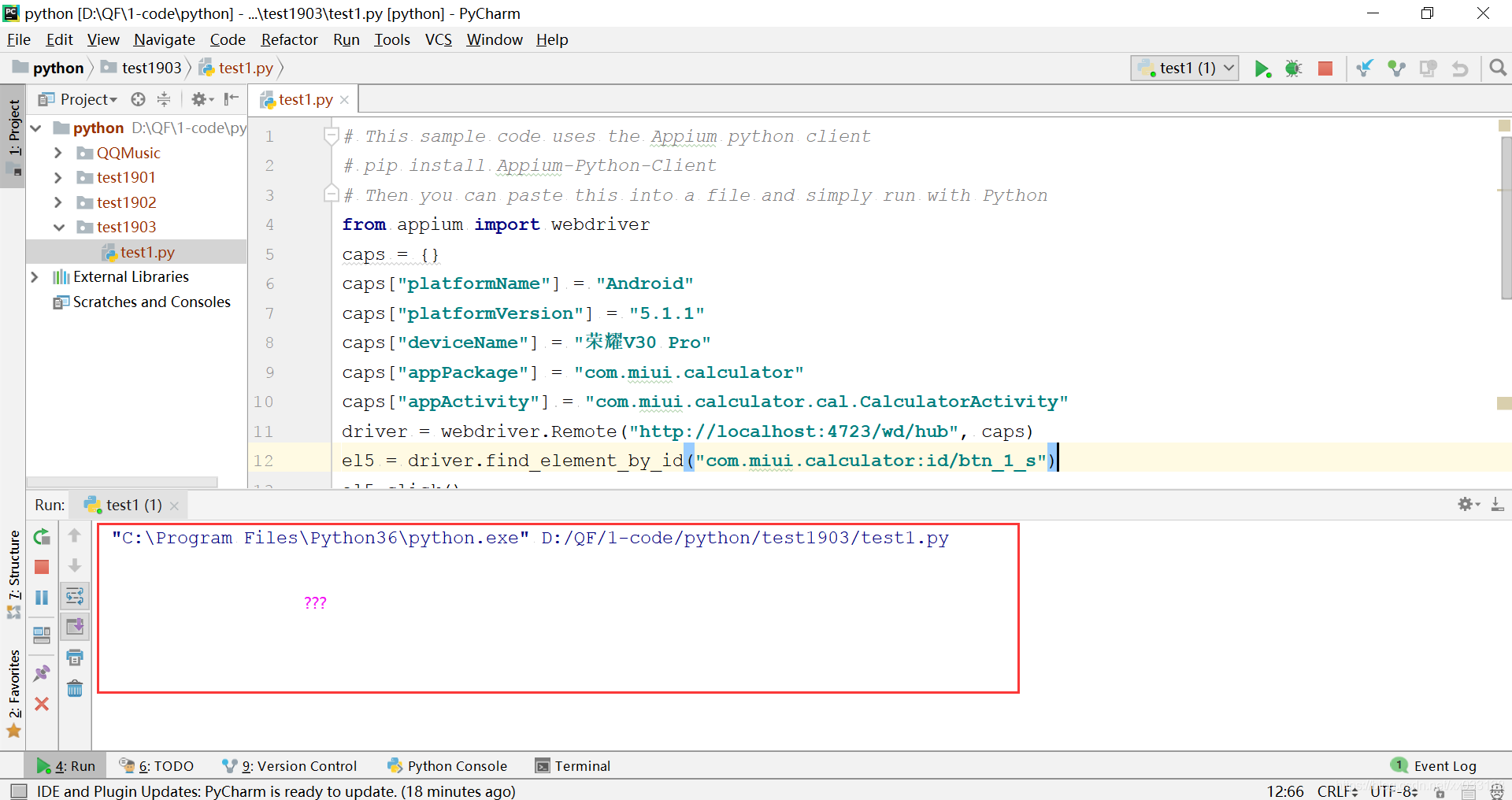Screen dimensions: 1512x800
Task: Open the Refactor menu
Action: click(290, 39)
